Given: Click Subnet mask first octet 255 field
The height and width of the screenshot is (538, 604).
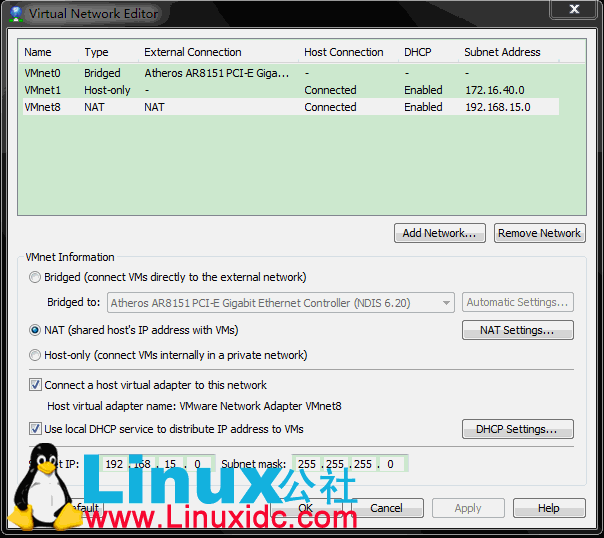Looking at the screenshot, I should [x=307, y=464].
